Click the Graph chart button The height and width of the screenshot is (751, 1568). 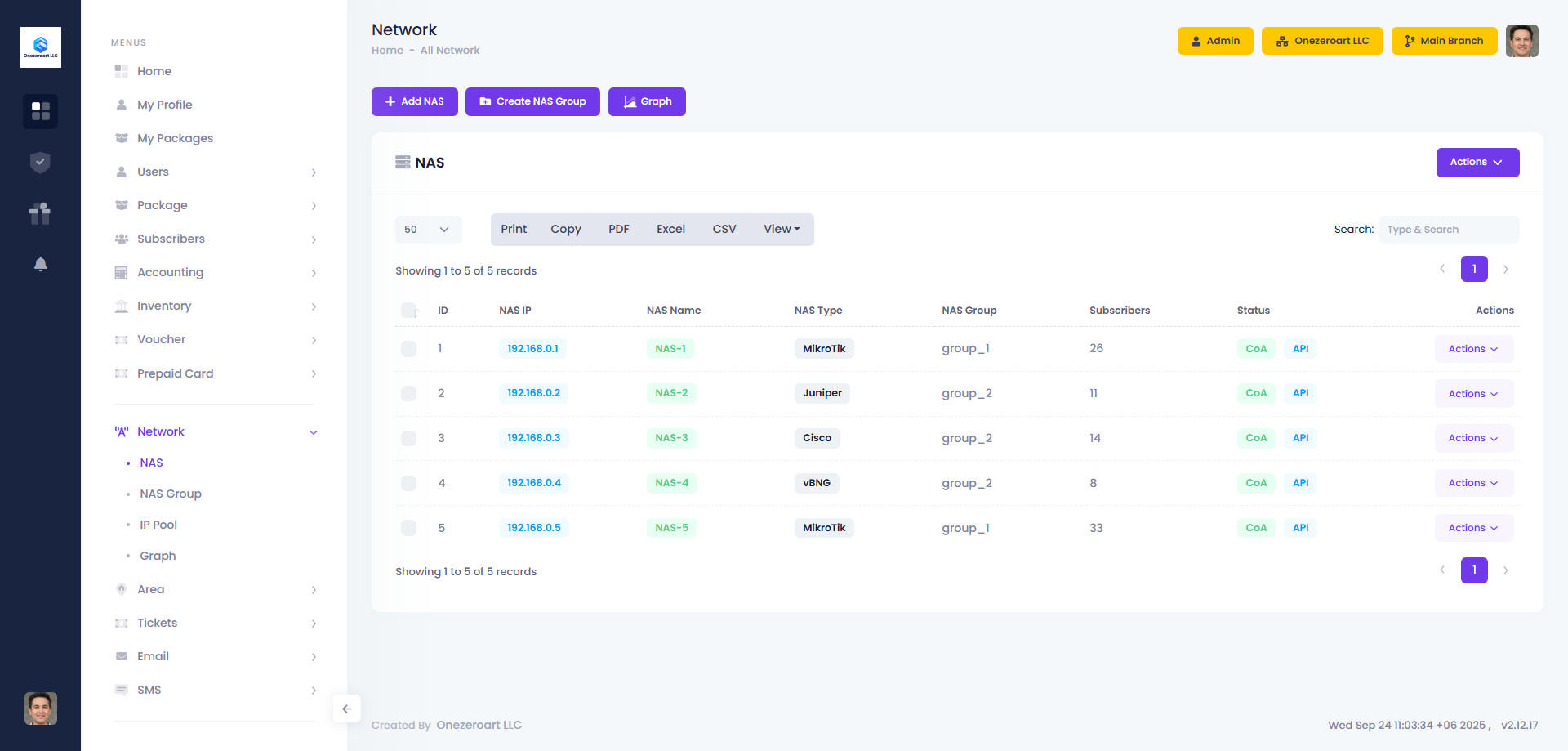click(647, 101)
